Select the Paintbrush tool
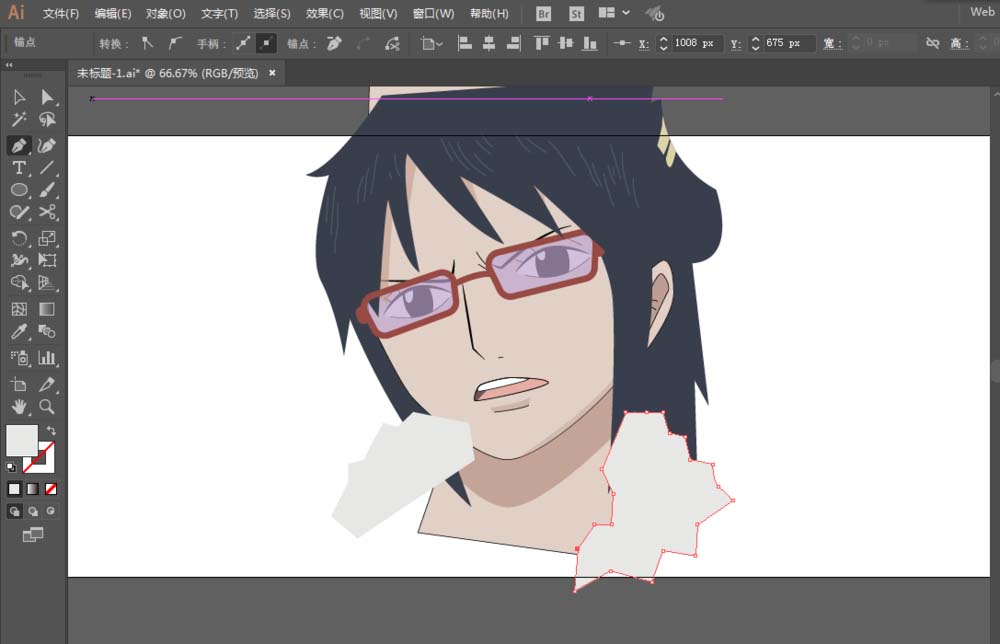 click(x=47, y=190)
